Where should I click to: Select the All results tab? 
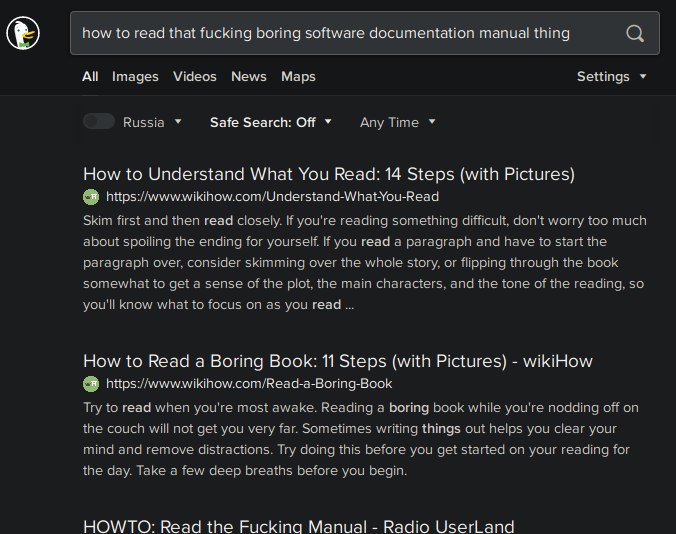coord(90,76)
